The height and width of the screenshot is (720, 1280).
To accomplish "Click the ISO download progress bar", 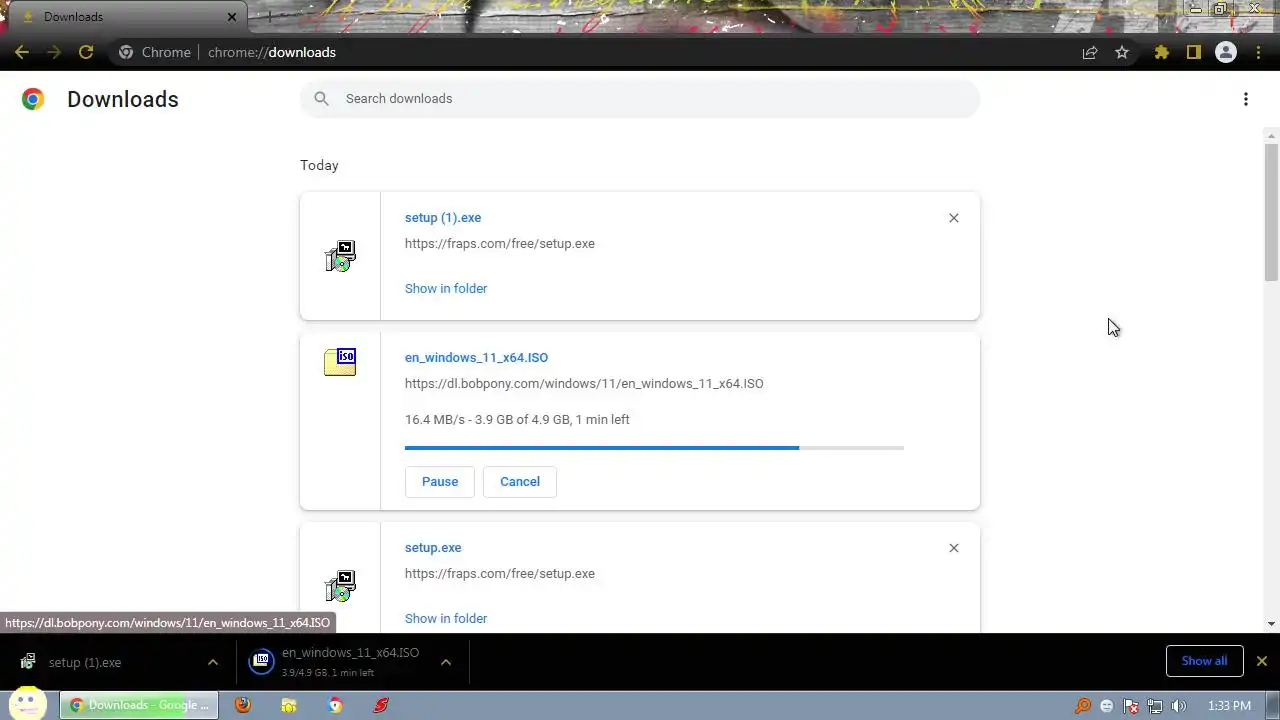I will 654,448.
